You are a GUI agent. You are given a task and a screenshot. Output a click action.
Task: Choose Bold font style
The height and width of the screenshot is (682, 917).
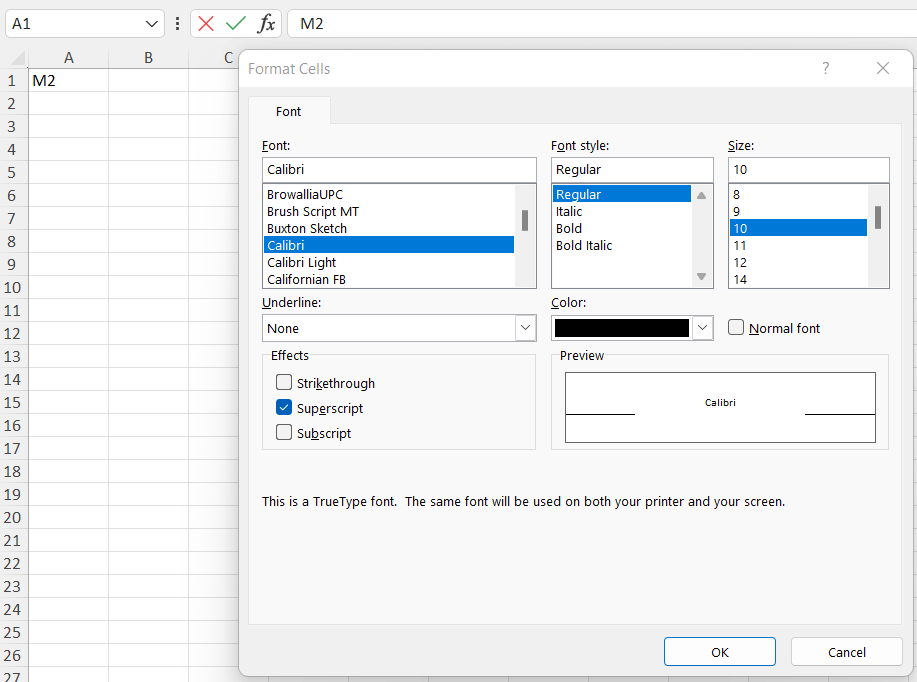click(x=622, y=228)
